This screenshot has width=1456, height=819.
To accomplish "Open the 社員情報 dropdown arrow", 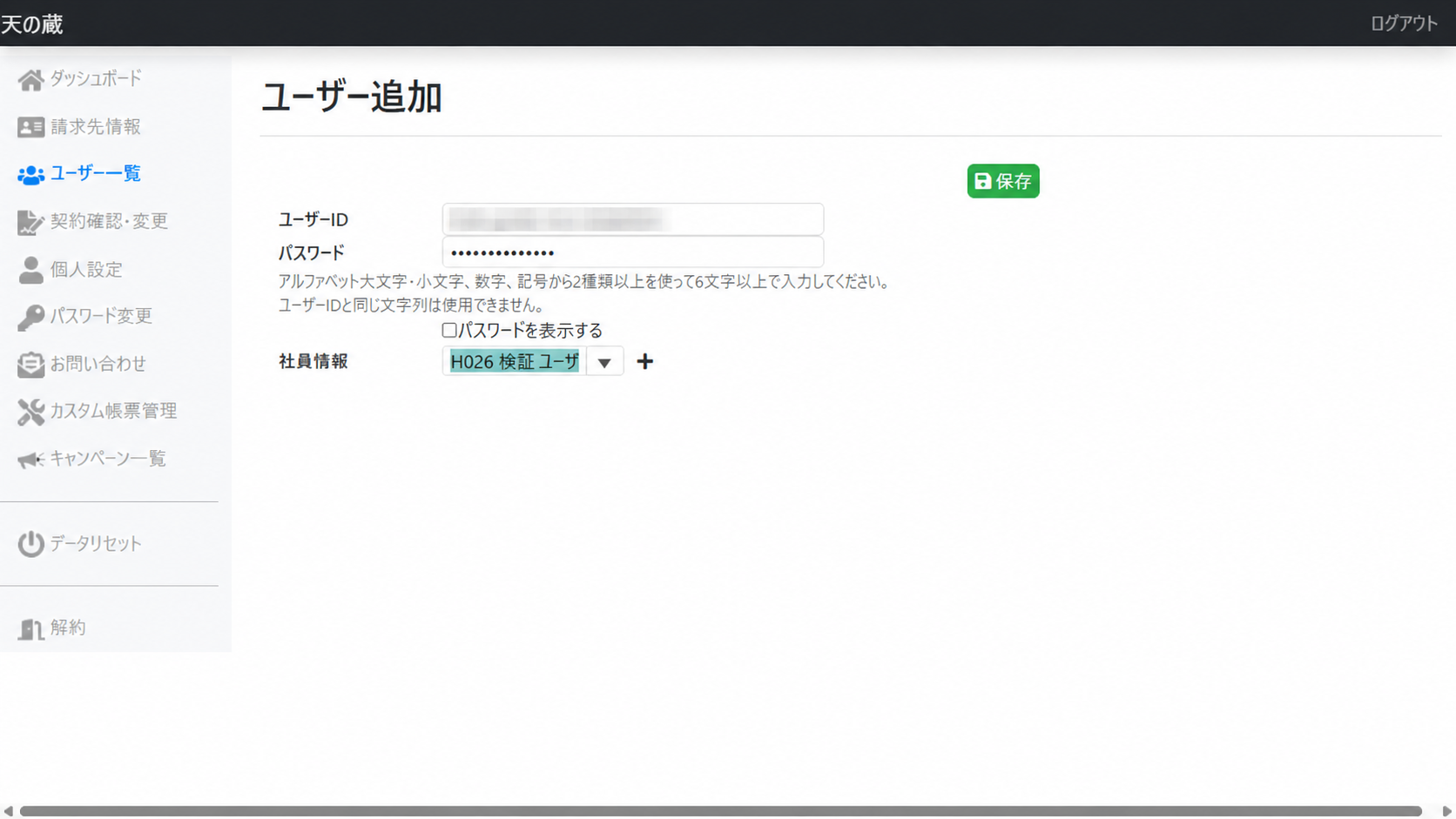I will click(604, 362).
